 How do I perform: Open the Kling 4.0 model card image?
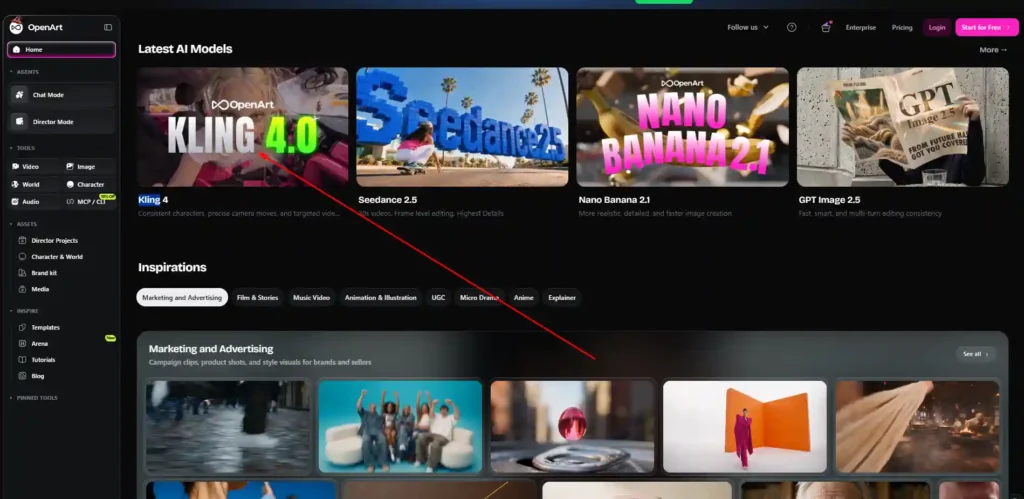point(242,127)
